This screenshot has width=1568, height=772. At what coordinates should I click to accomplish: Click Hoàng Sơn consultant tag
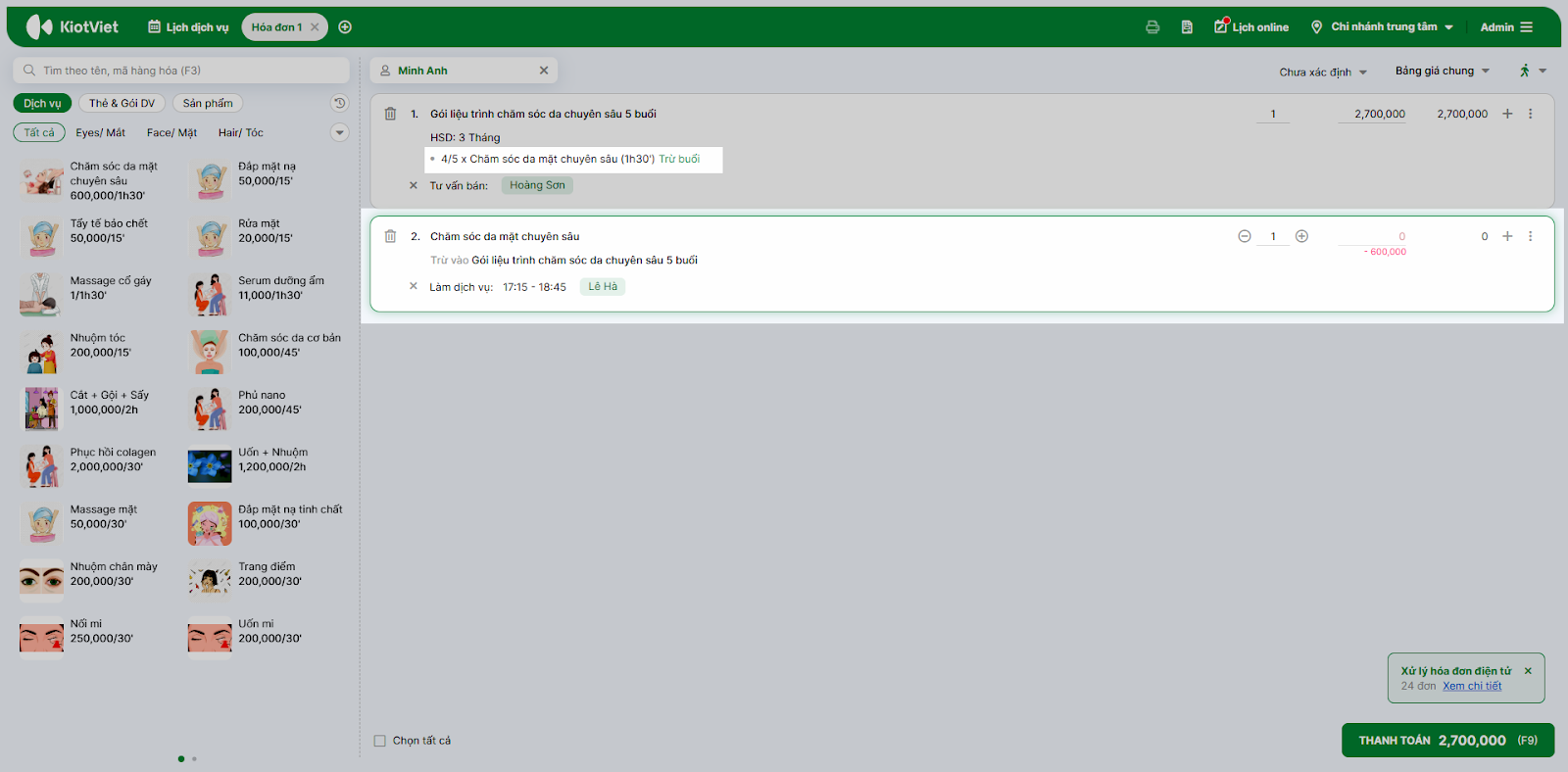pos(537,185)
